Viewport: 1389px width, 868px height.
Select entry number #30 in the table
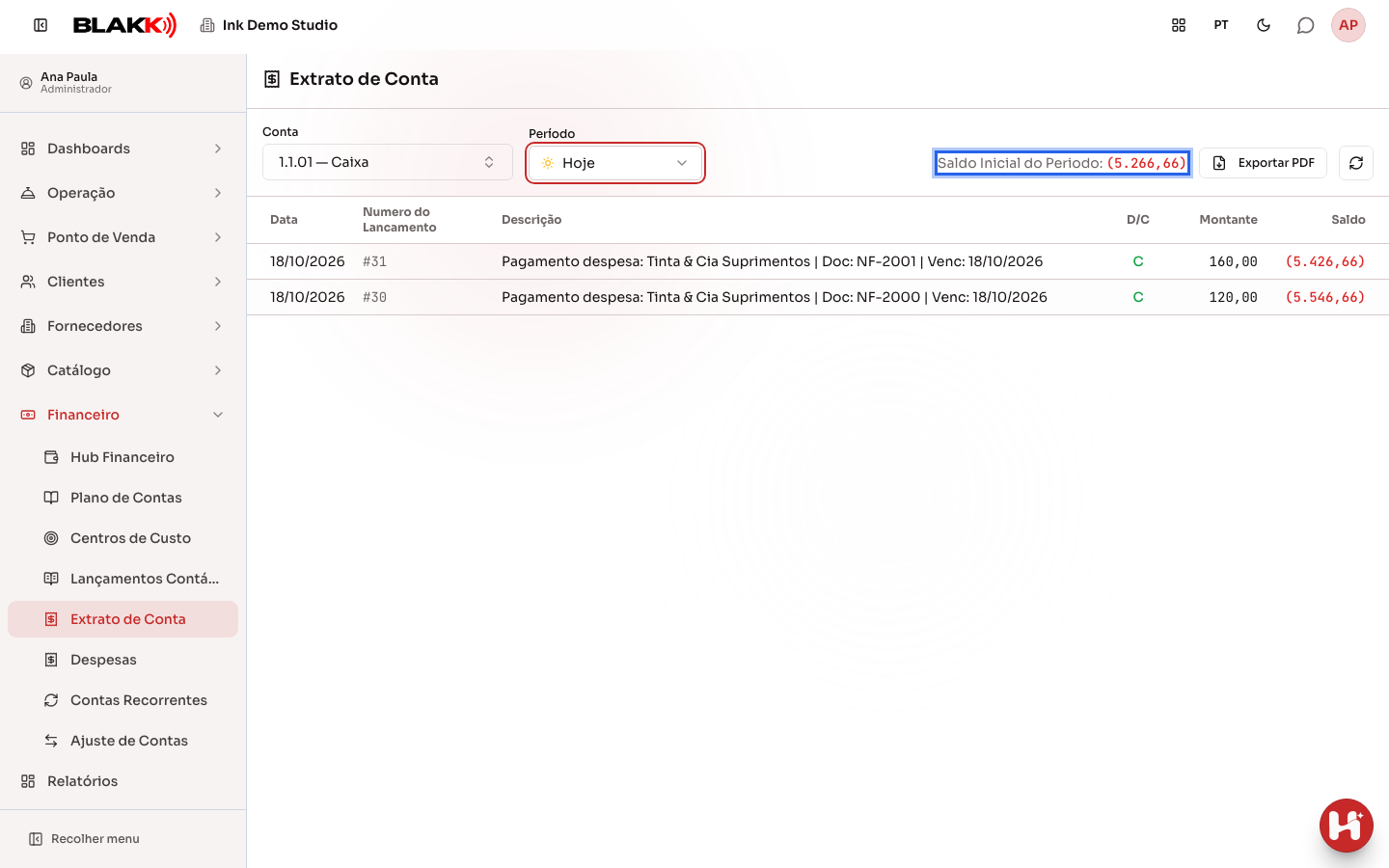pyautogui.click(x=374, y=297)
